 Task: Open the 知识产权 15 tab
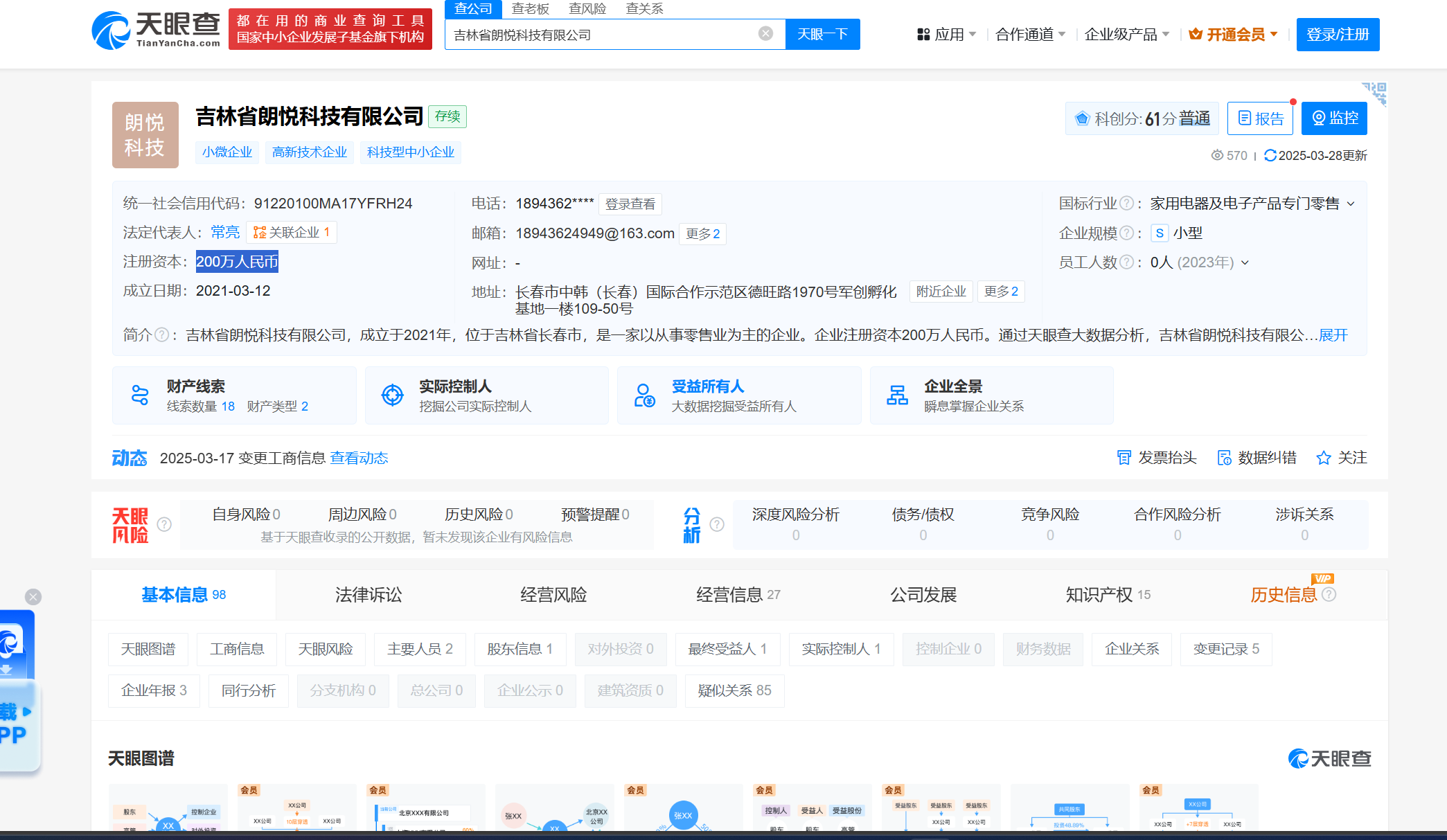click(1108, 594)
